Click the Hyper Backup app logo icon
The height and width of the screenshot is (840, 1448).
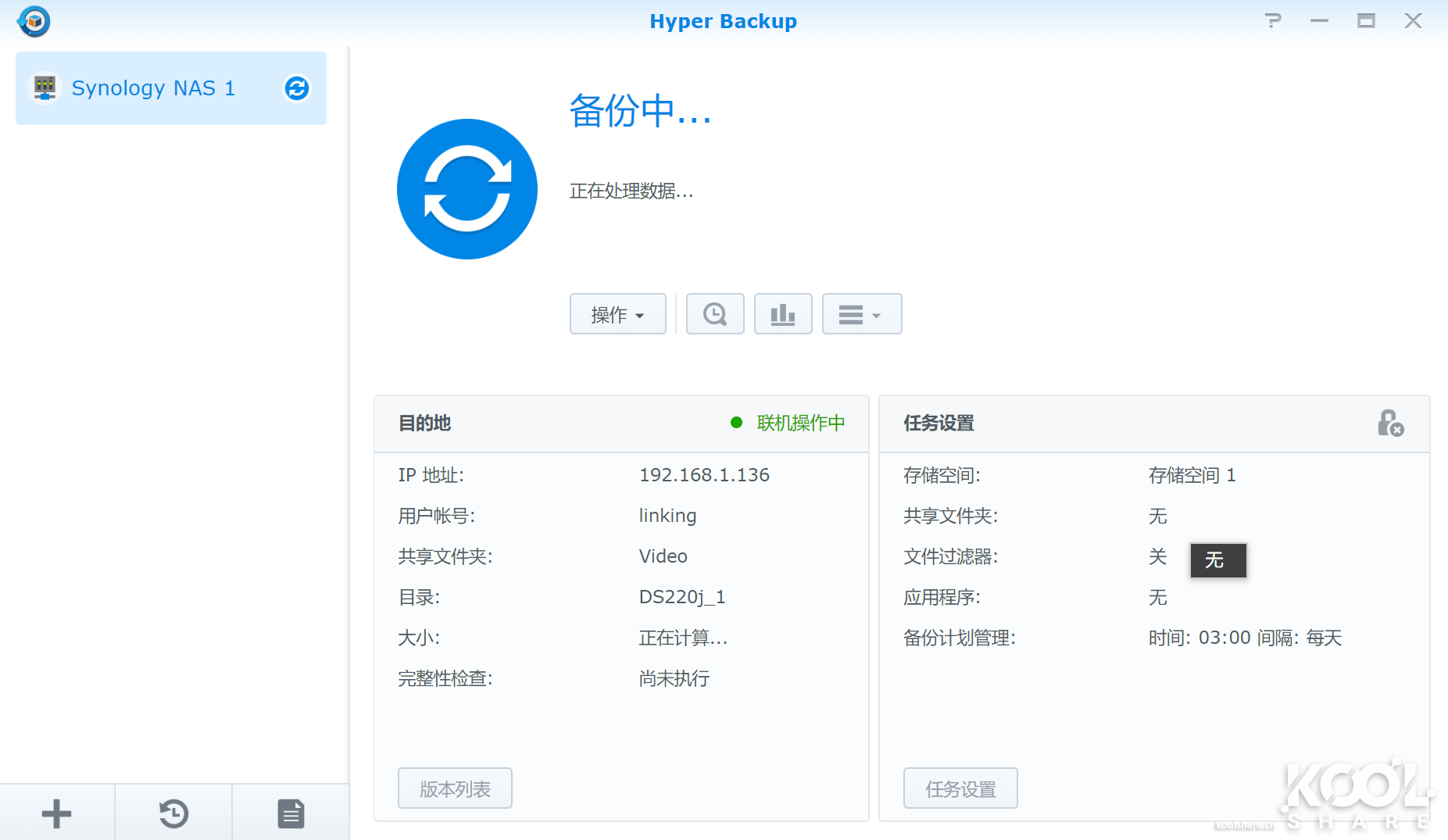pos(34,21)
